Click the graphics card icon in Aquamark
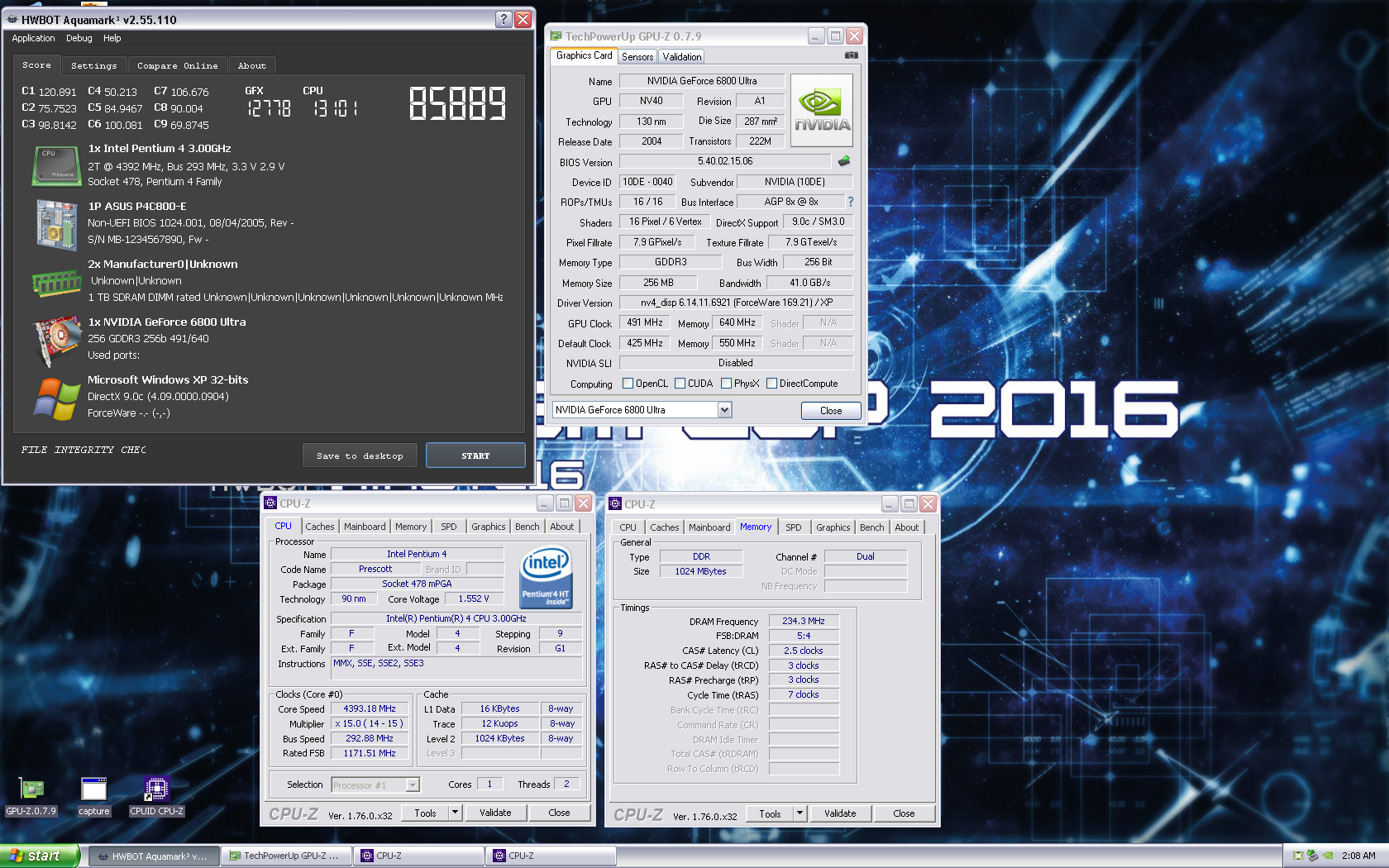The image size is (1389, 868). (56, 341)
